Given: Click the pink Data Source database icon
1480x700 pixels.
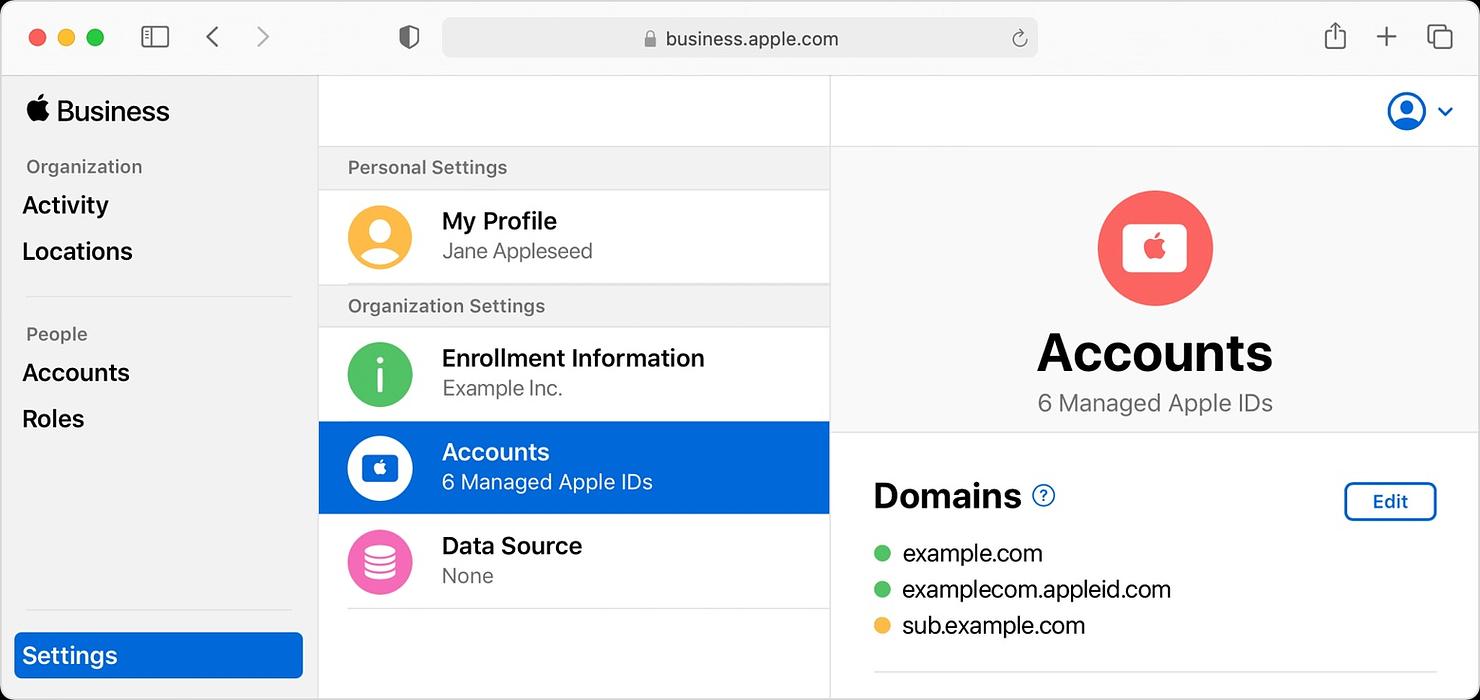Looking at the screenshot, I should pyautogui.click(x=381, y=561).
